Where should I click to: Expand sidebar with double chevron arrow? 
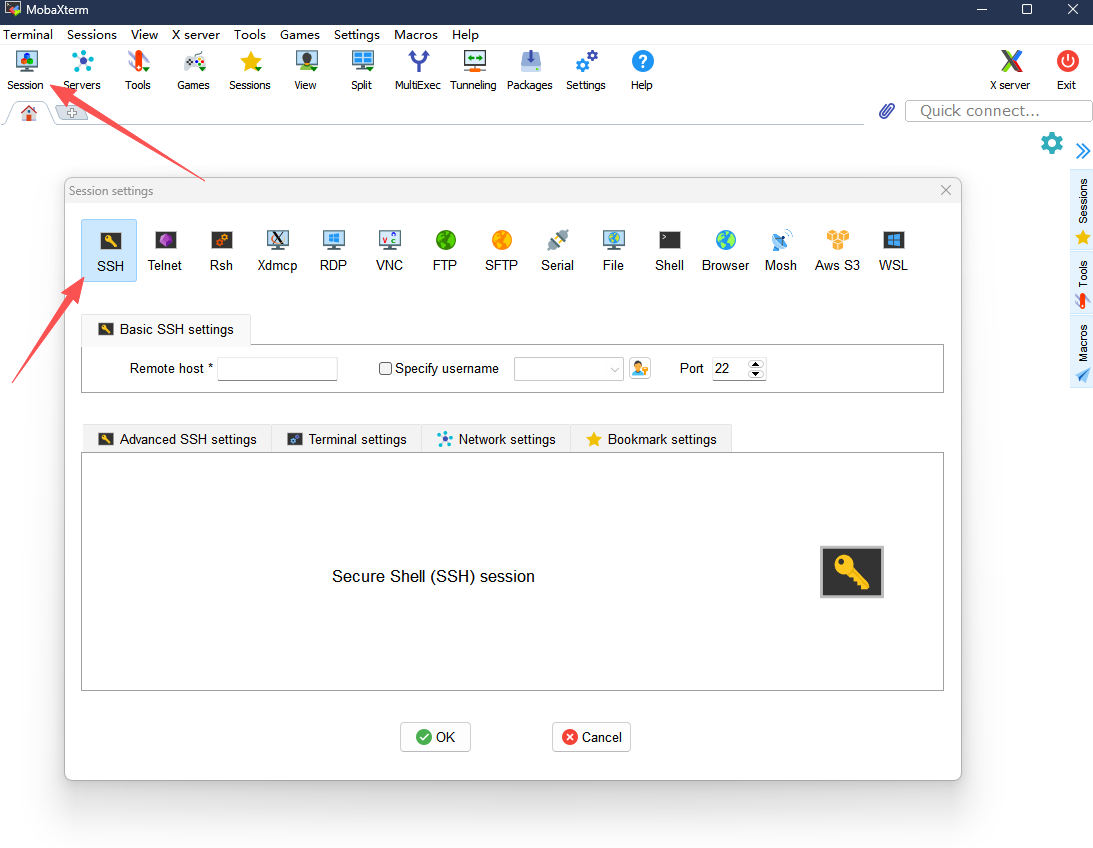(1082, 151)
